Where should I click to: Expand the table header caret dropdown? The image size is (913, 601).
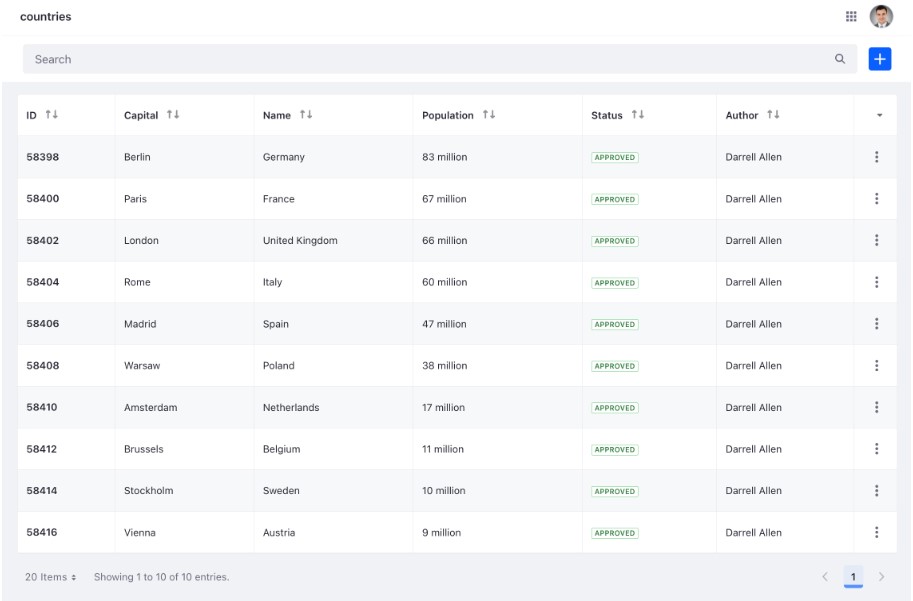point(879,115)
